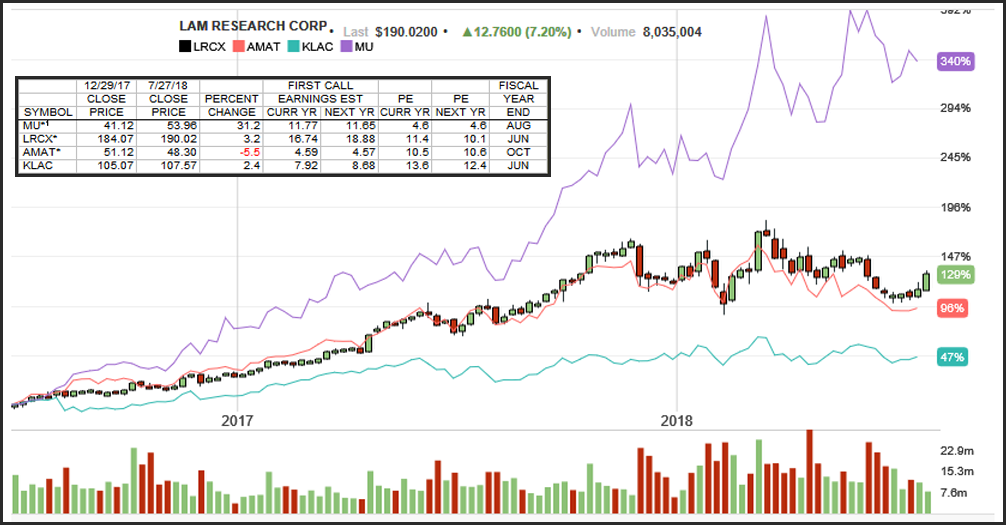The height and width of the screenshot is (525, 1006).
Task: Click the SYMBOL column header
Action: [48, 112]
